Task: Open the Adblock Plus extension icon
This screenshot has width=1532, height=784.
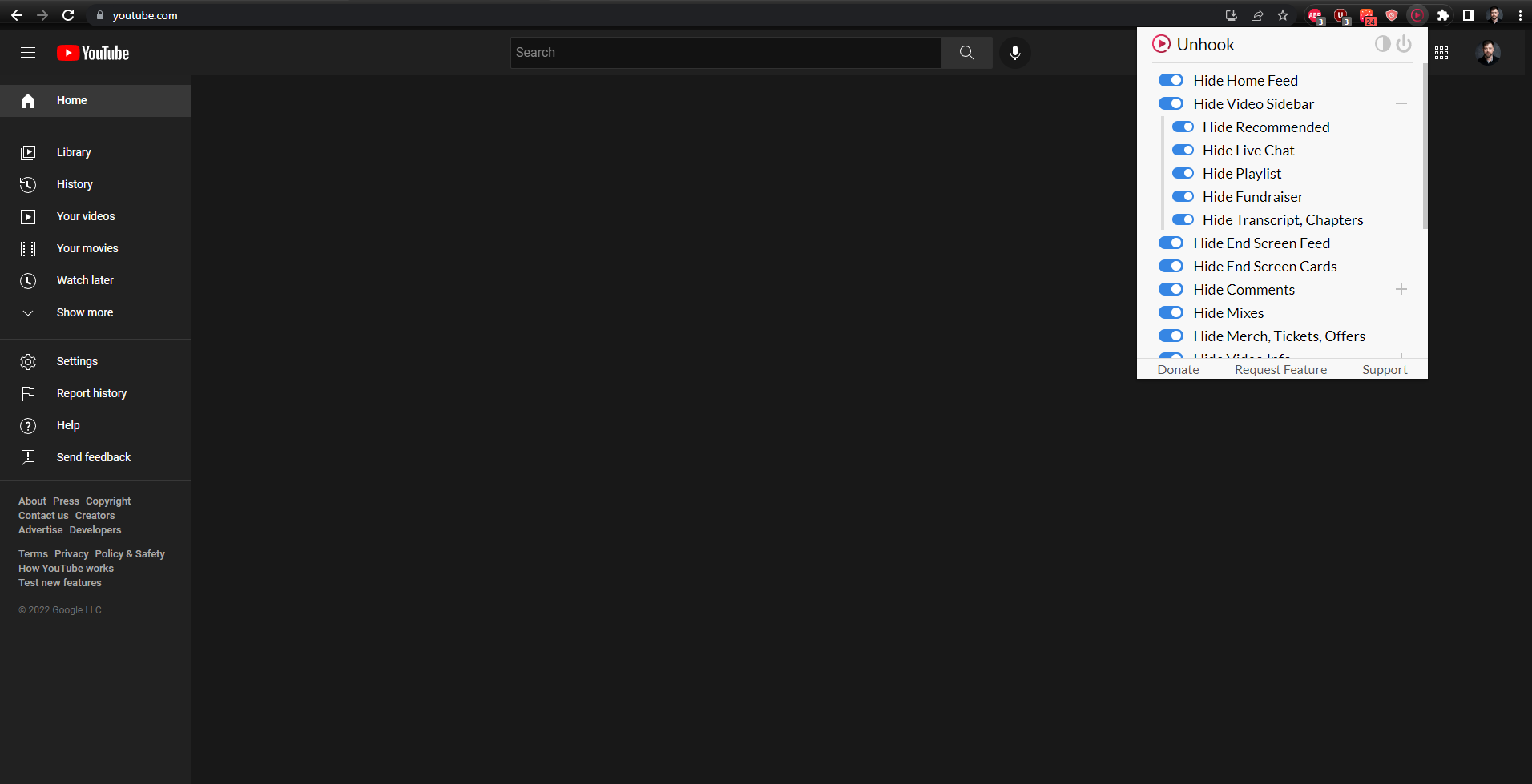Action: (1315, 15)
